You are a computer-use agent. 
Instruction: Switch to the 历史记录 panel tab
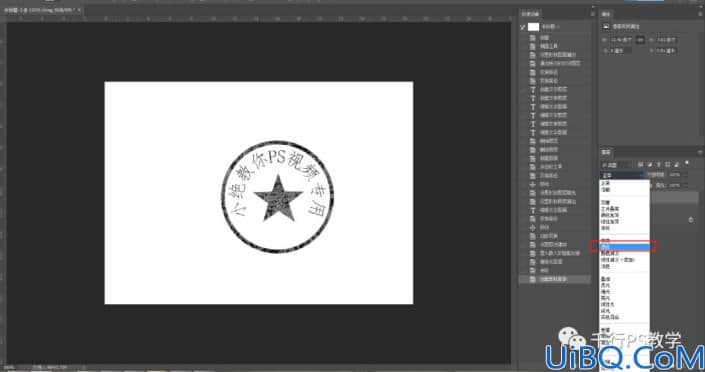point(531,14)
